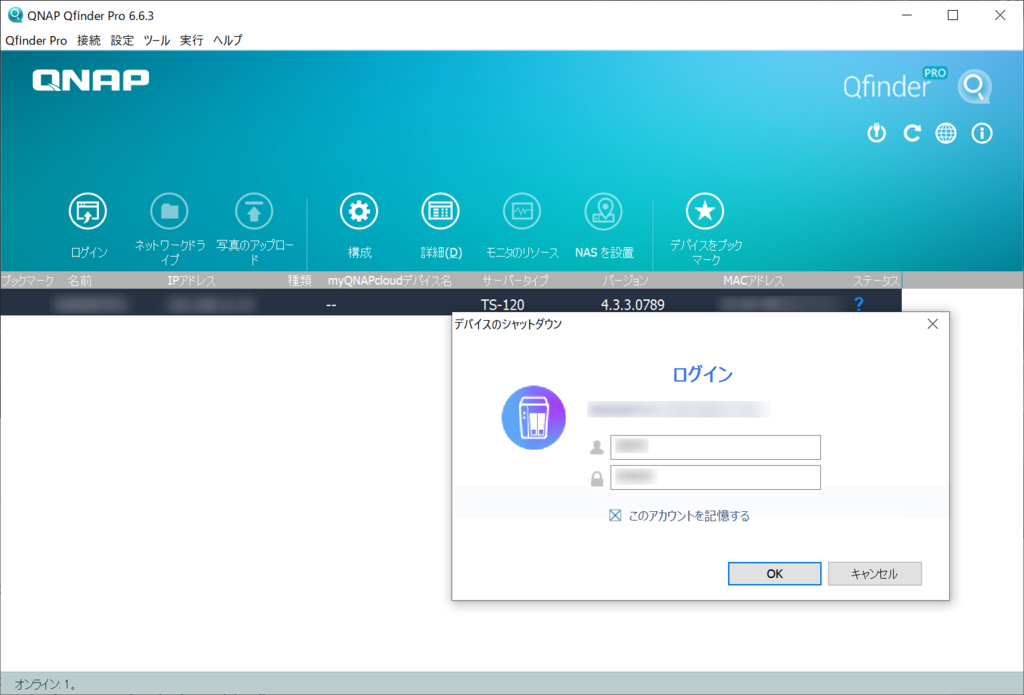Click the globe language icon
This screenshot has height=695, width=1024.
[946, 133]
